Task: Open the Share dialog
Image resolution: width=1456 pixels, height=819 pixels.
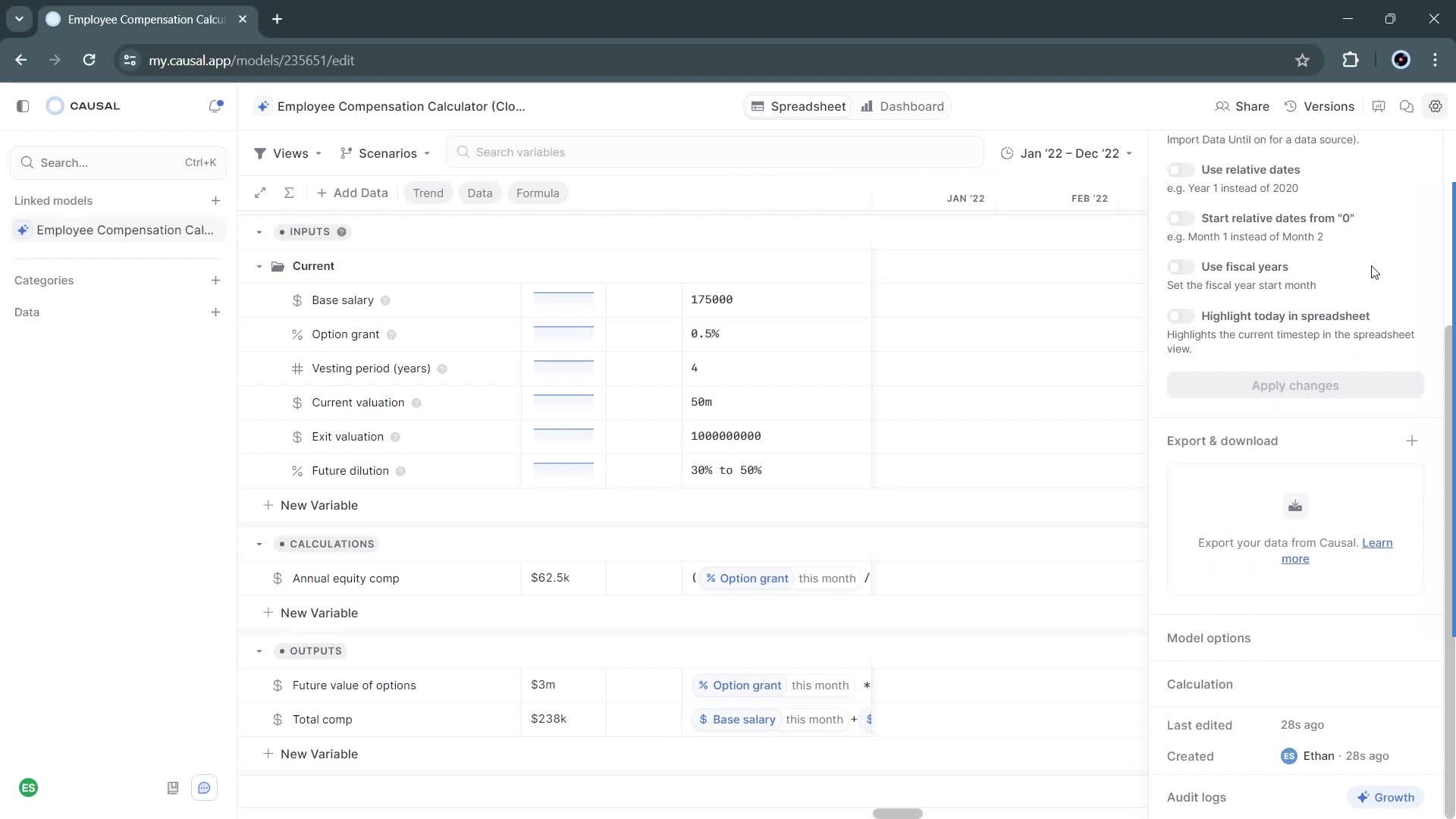Action: 1242,106
